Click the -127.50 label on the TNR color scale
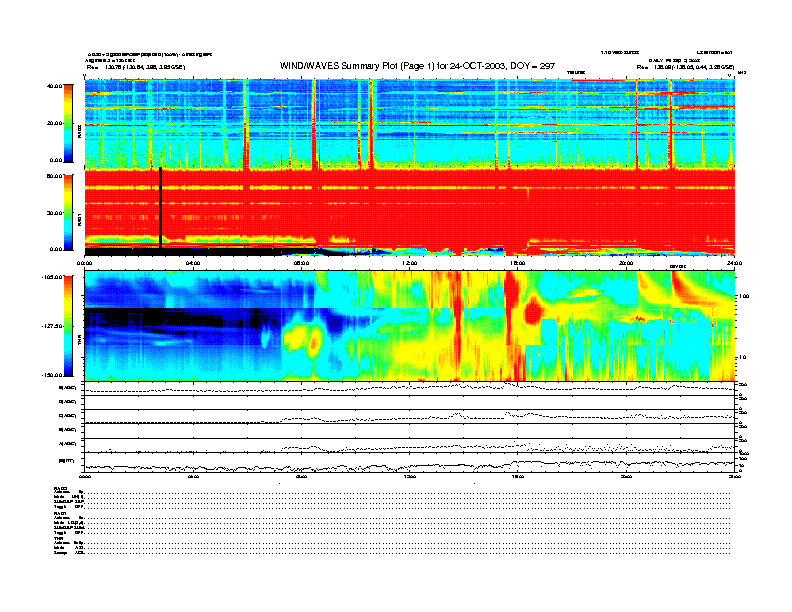 tap(52, 326)
